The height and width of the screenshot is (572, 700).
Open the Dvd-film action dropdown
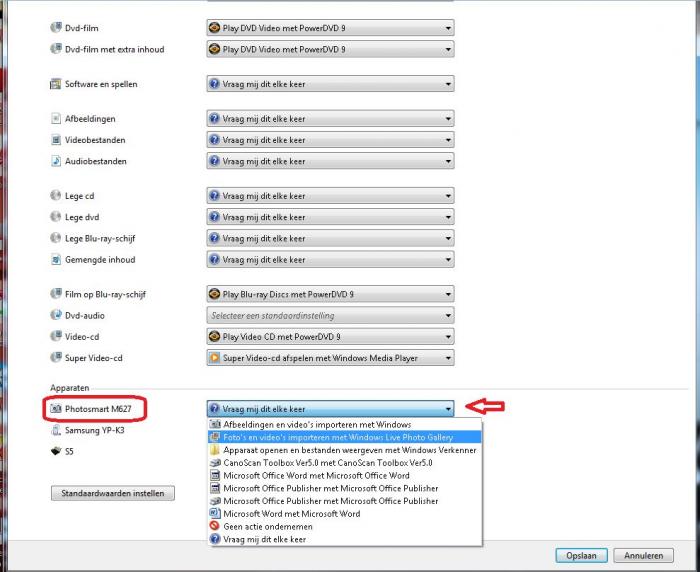(x=330, y=28)
